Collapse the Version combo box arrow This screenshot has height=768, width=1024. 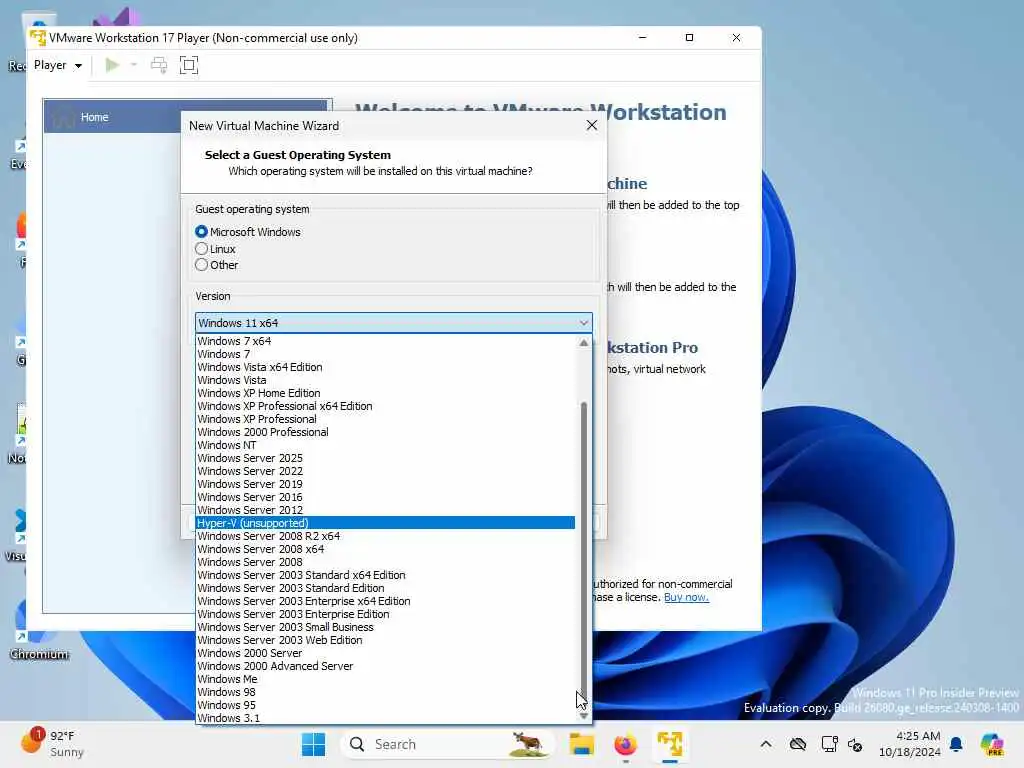click(x=583, y=323)
